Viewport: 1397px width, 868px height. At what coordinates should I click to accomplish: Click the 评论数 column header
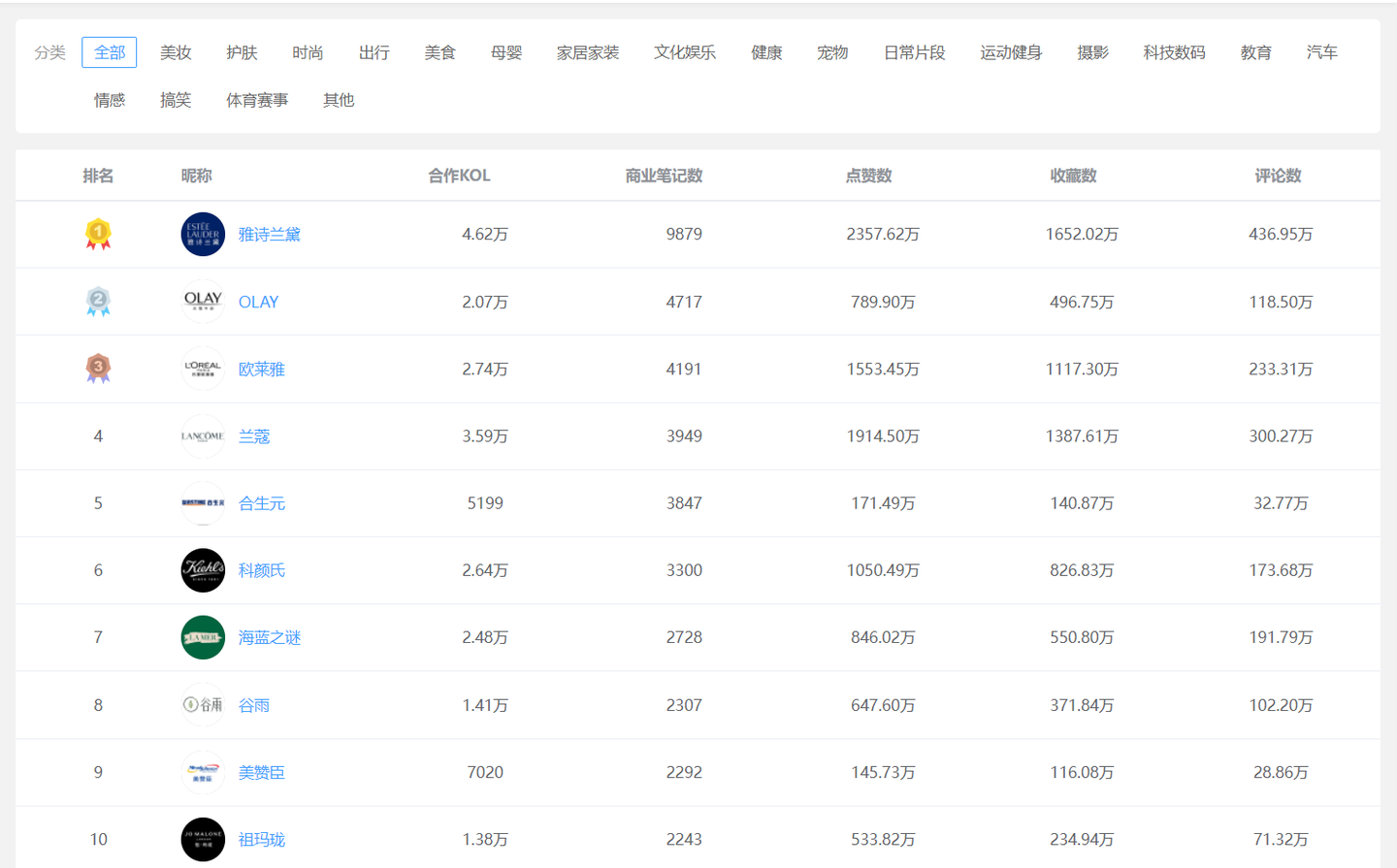point(1278,176)
